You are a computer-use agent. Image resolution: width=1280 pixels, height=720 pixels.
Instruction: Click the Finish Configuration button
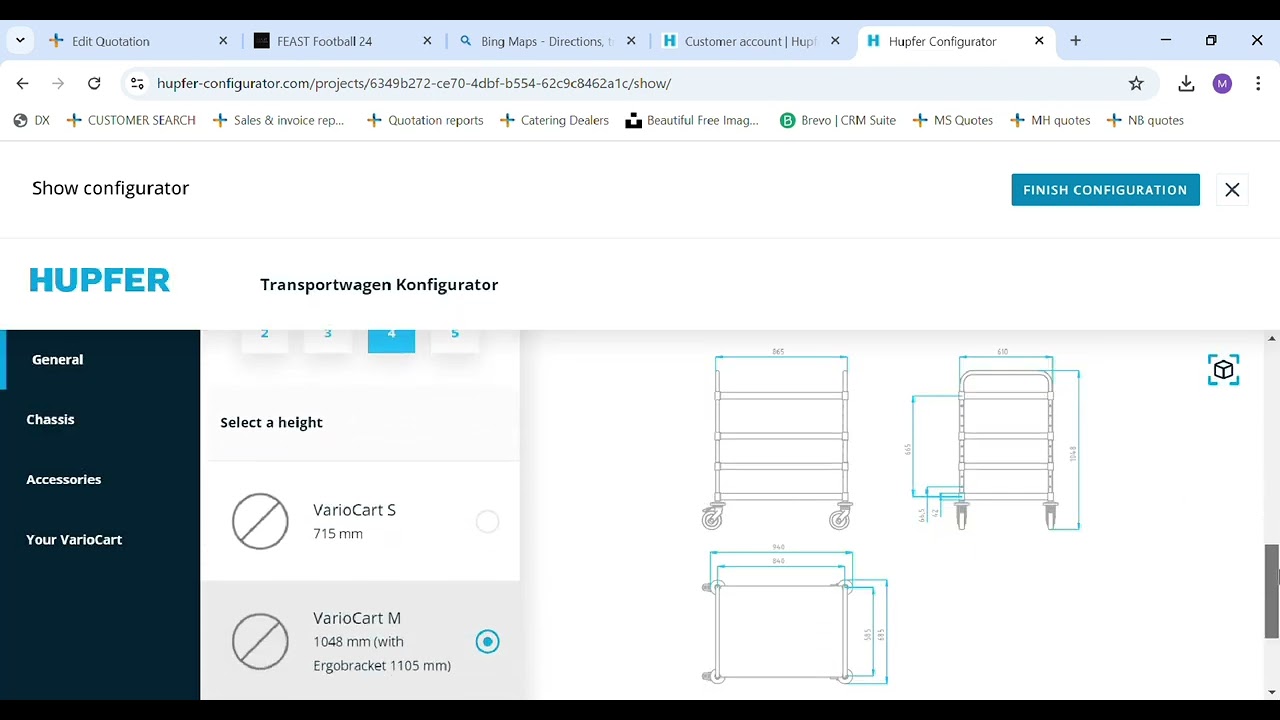click(1105, 190)
